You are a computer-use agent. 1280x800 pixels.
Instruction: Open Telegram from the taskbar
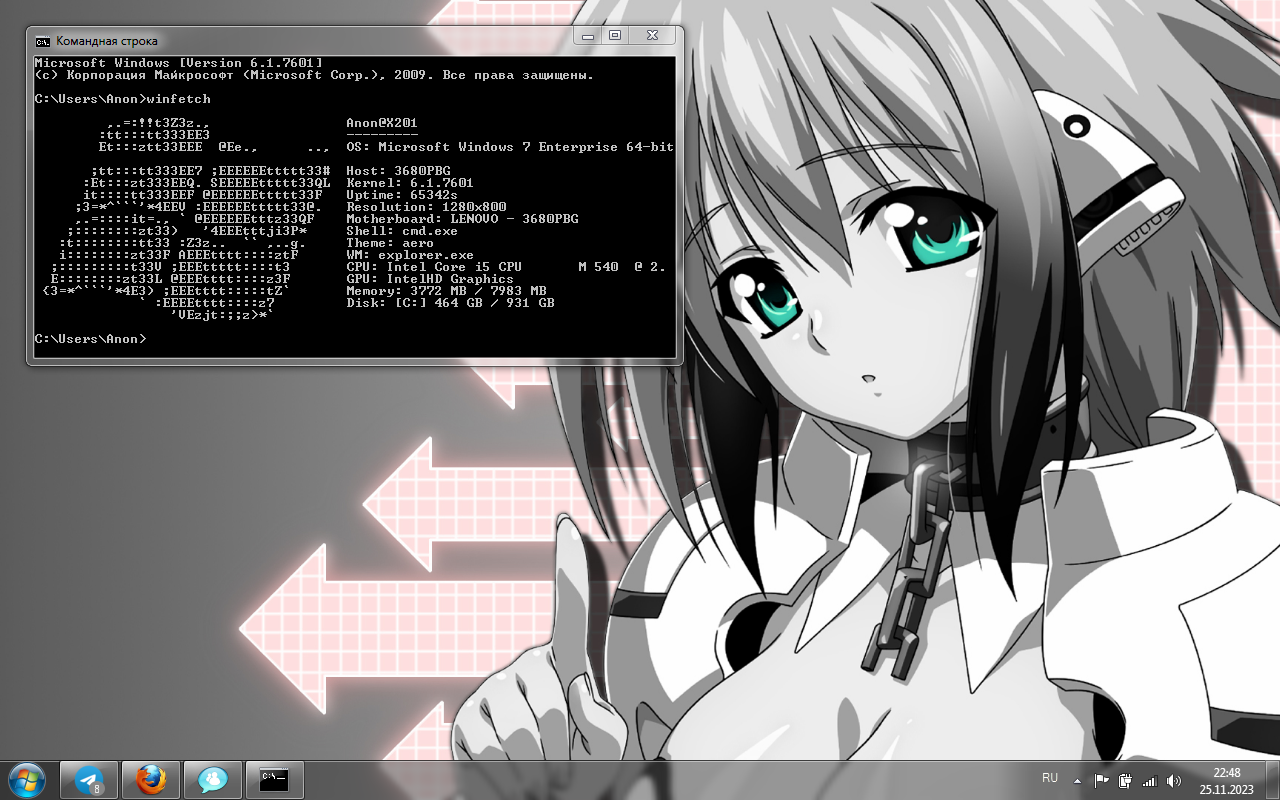coord(89,779)
